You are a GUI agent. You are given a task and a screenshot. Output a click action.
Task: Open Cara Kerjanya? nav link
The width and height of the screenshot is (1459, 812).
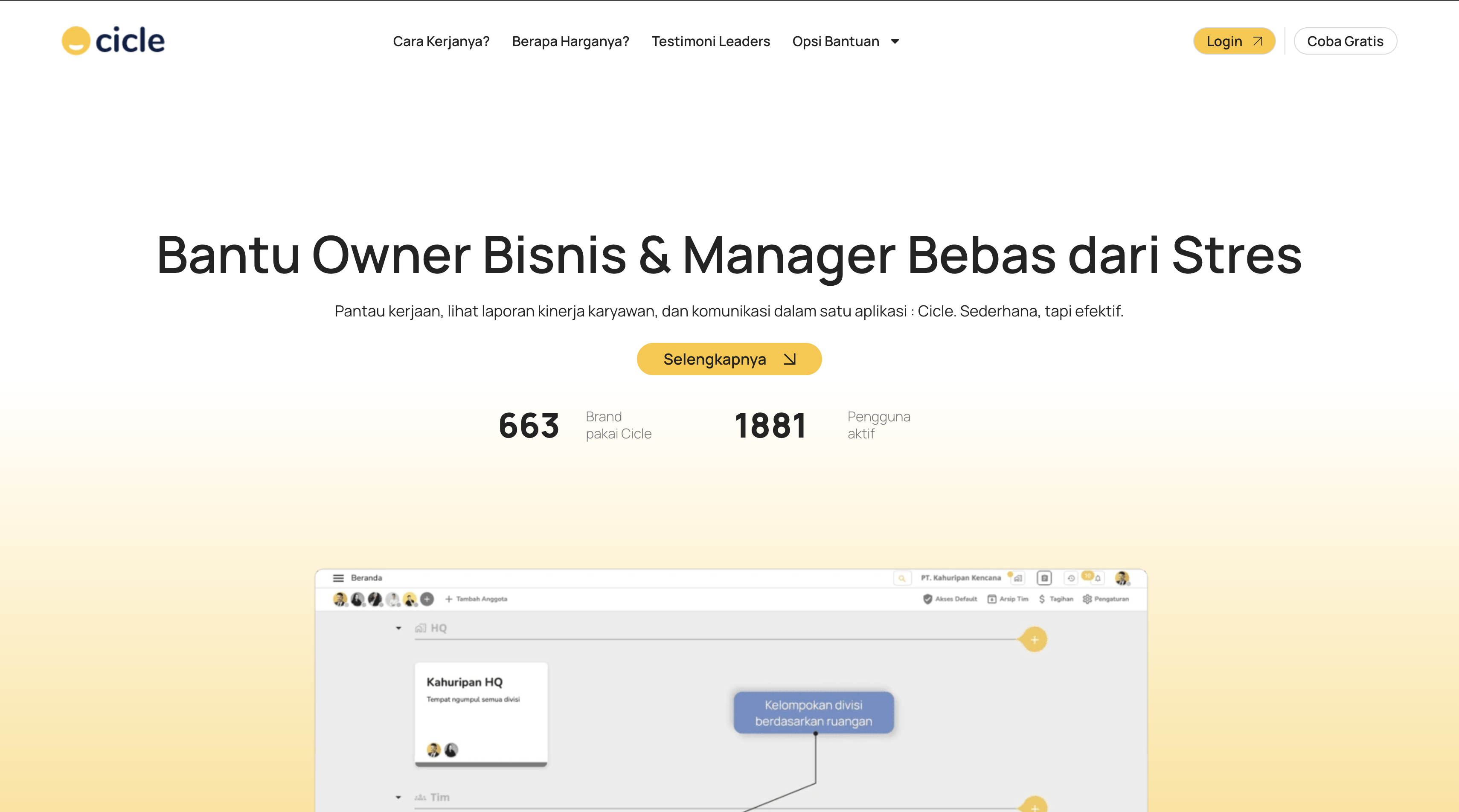point(441,41)
